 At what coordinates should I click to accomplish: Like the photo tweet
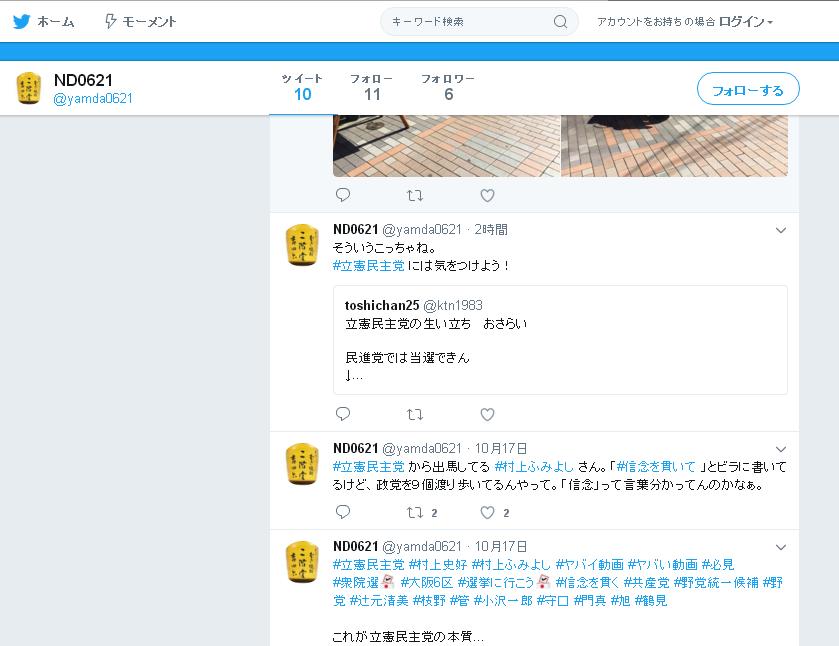pyautogui.click(x=487, y=195)
